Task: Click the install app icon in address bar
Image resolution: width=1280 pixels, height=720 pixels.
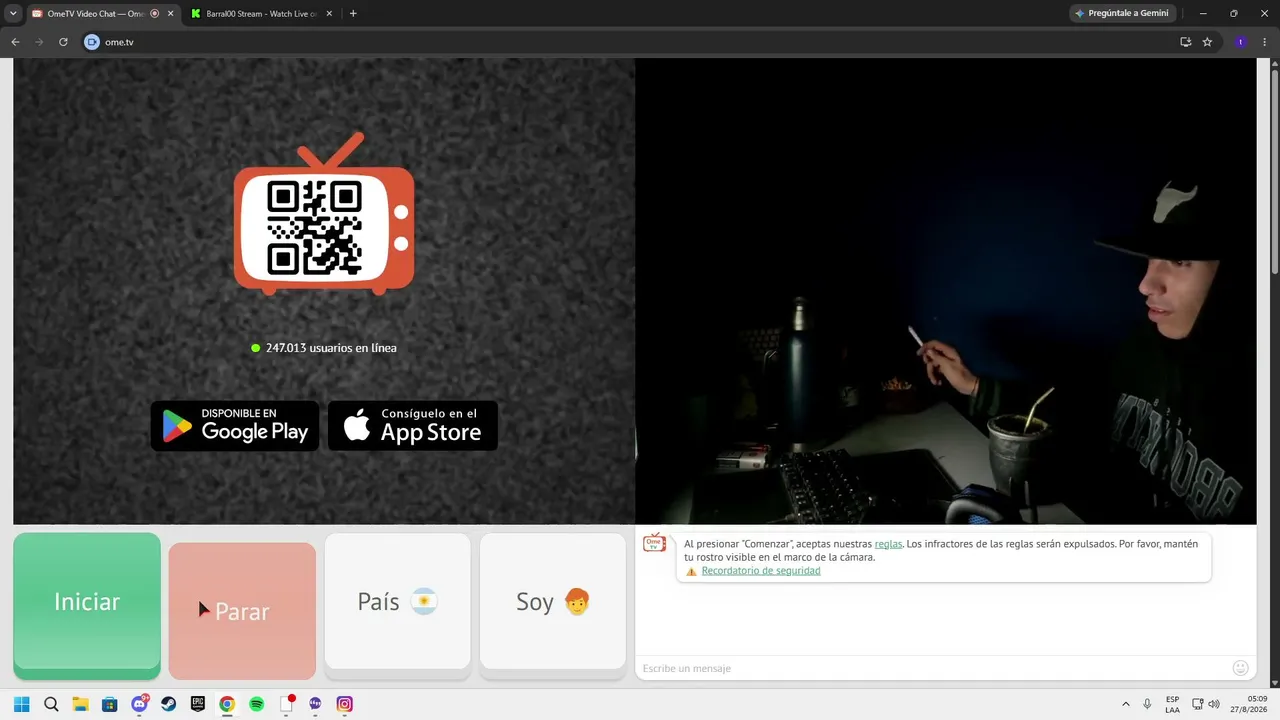Action: point(1185,42)
